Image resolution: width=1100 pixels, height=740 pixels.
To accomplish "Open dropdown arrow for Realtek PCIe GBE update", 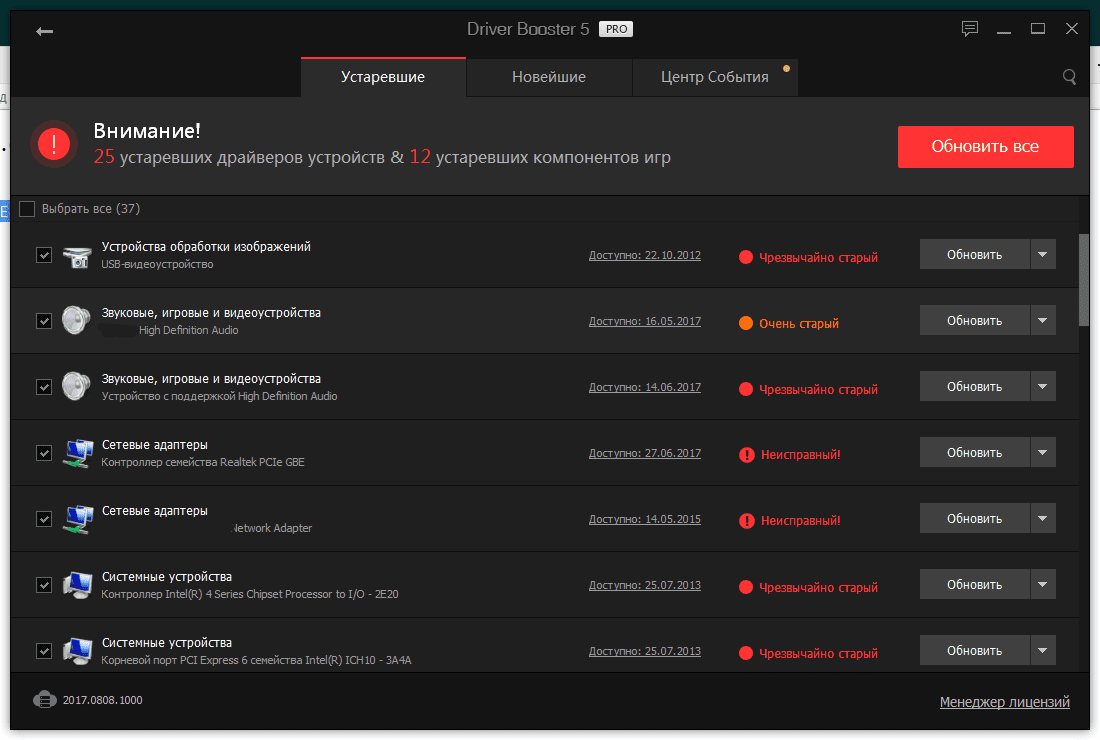I will 1042,453.
